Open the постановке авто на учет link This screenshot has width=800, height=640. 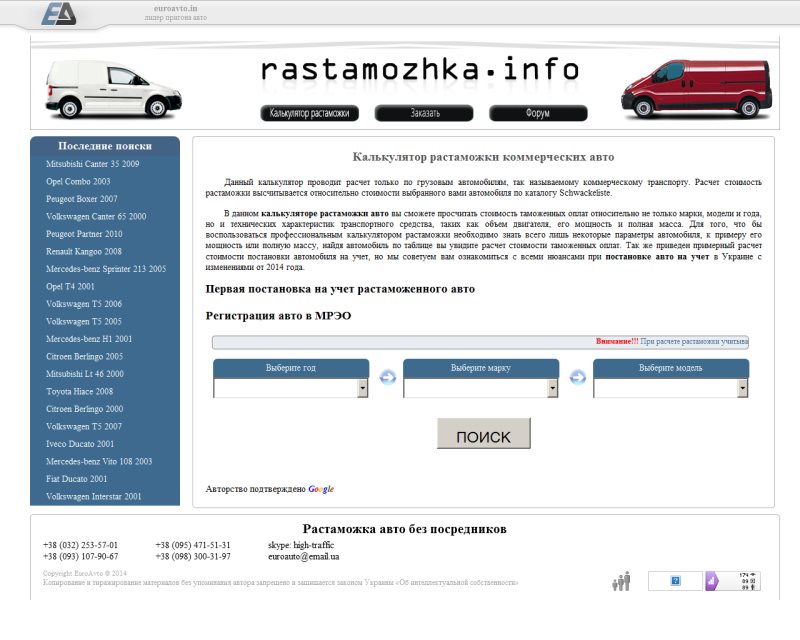pyautogui.click(x=656, y=257)
